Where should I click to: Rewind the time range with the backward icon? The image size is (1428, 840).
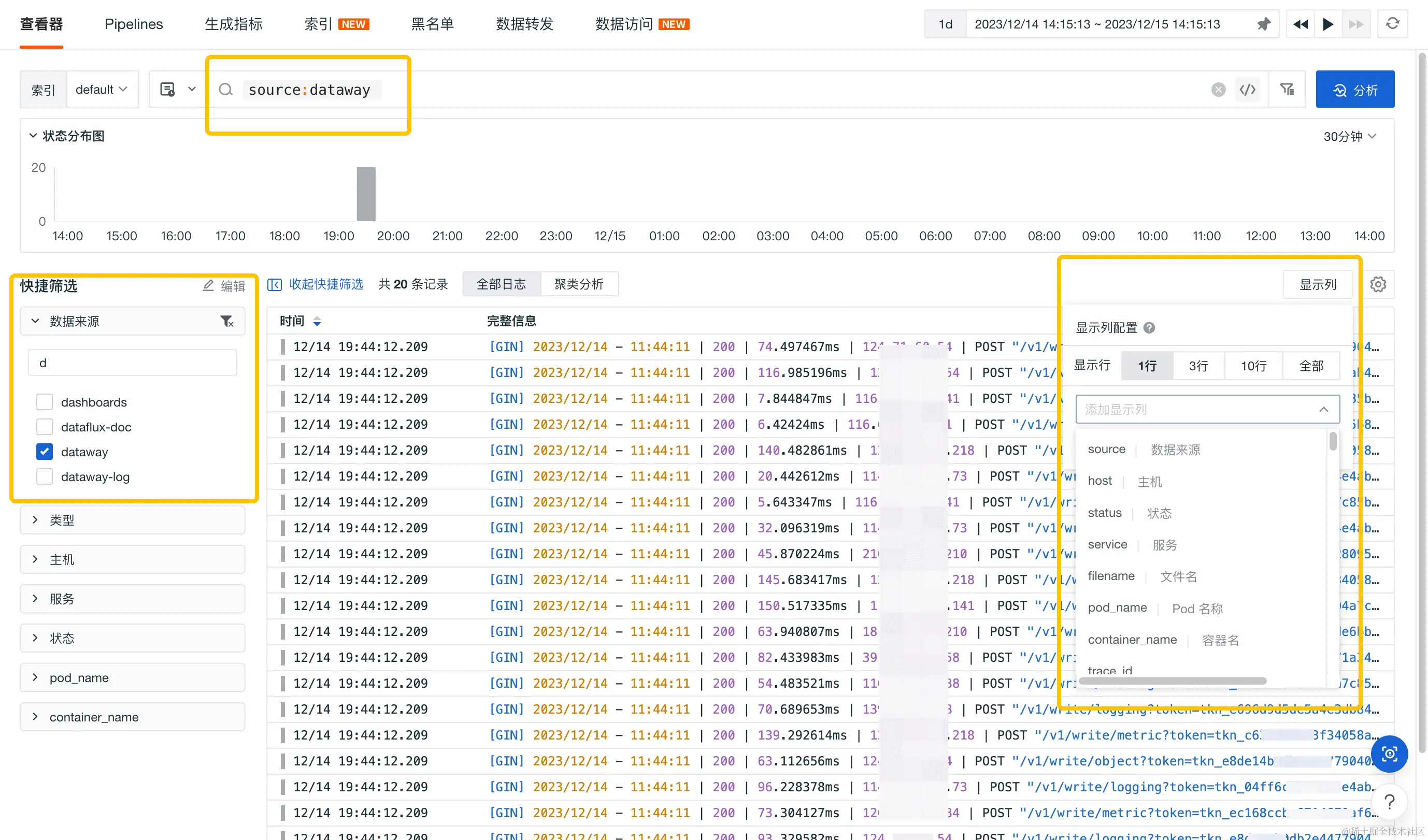click(x=1301, y=24)
